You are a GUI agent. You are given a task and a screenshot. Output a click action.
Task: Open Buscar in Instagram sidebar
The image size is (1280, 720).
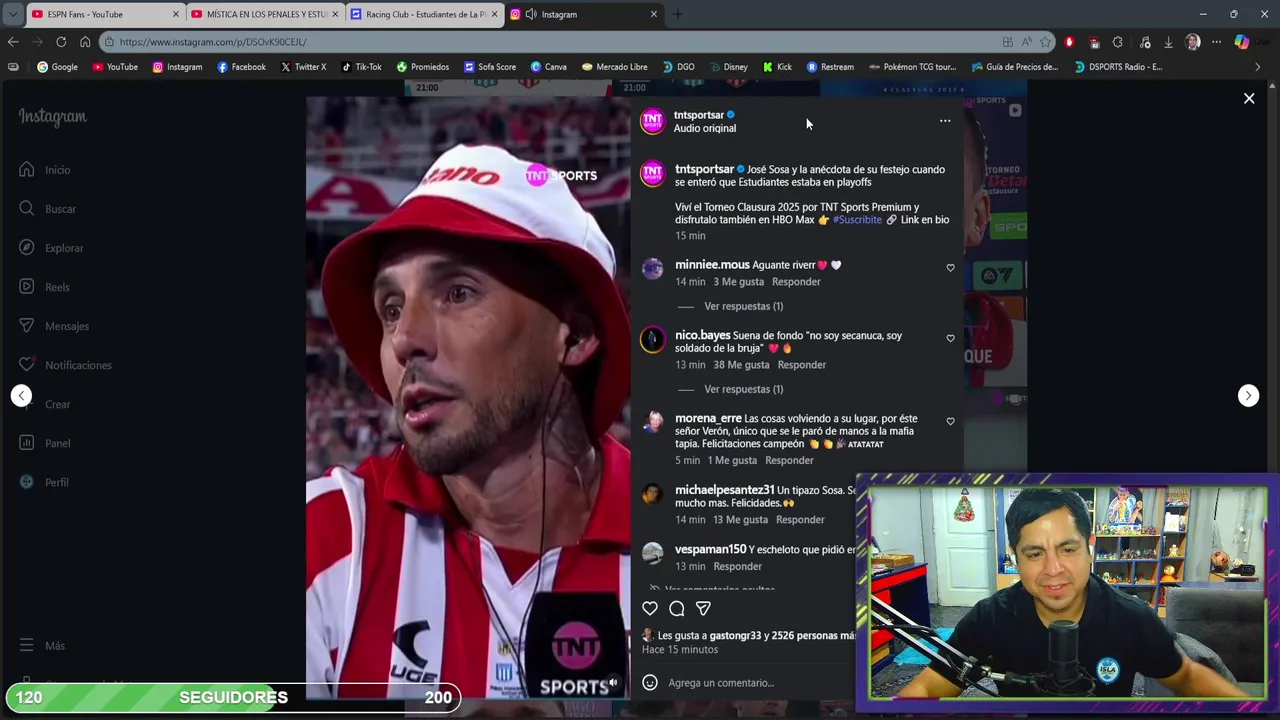pyautogui.click(x=47, y=209)
